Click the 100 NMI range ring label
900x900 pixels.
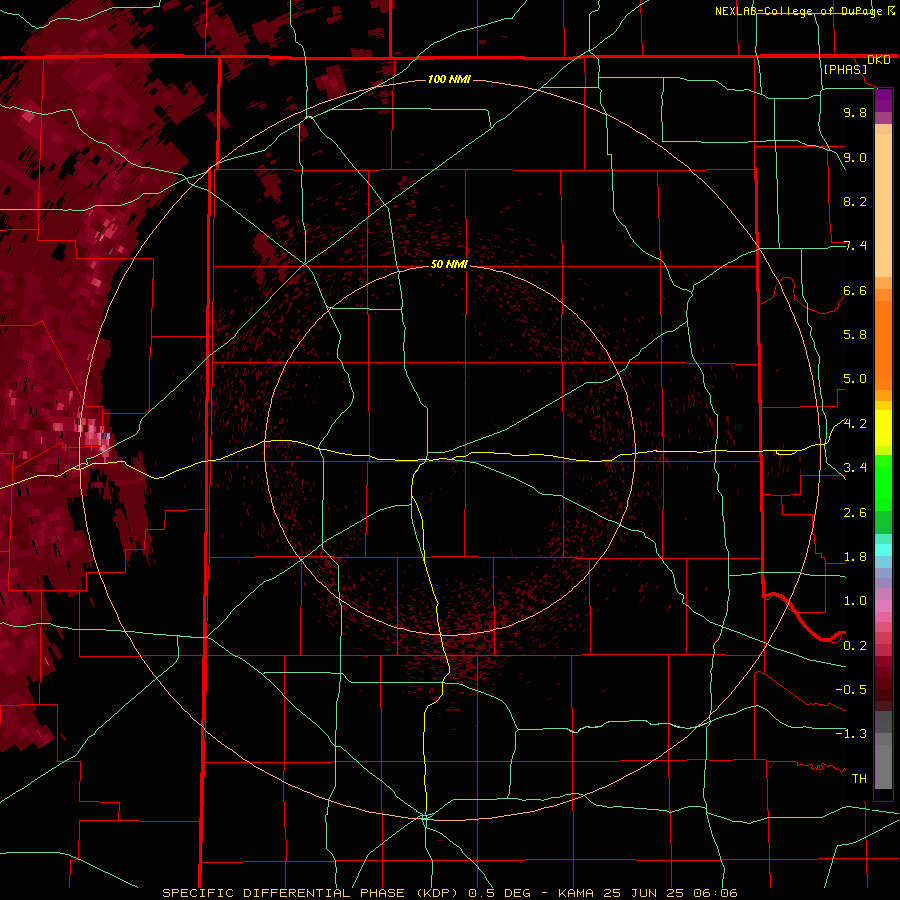[x=449, y=79]
